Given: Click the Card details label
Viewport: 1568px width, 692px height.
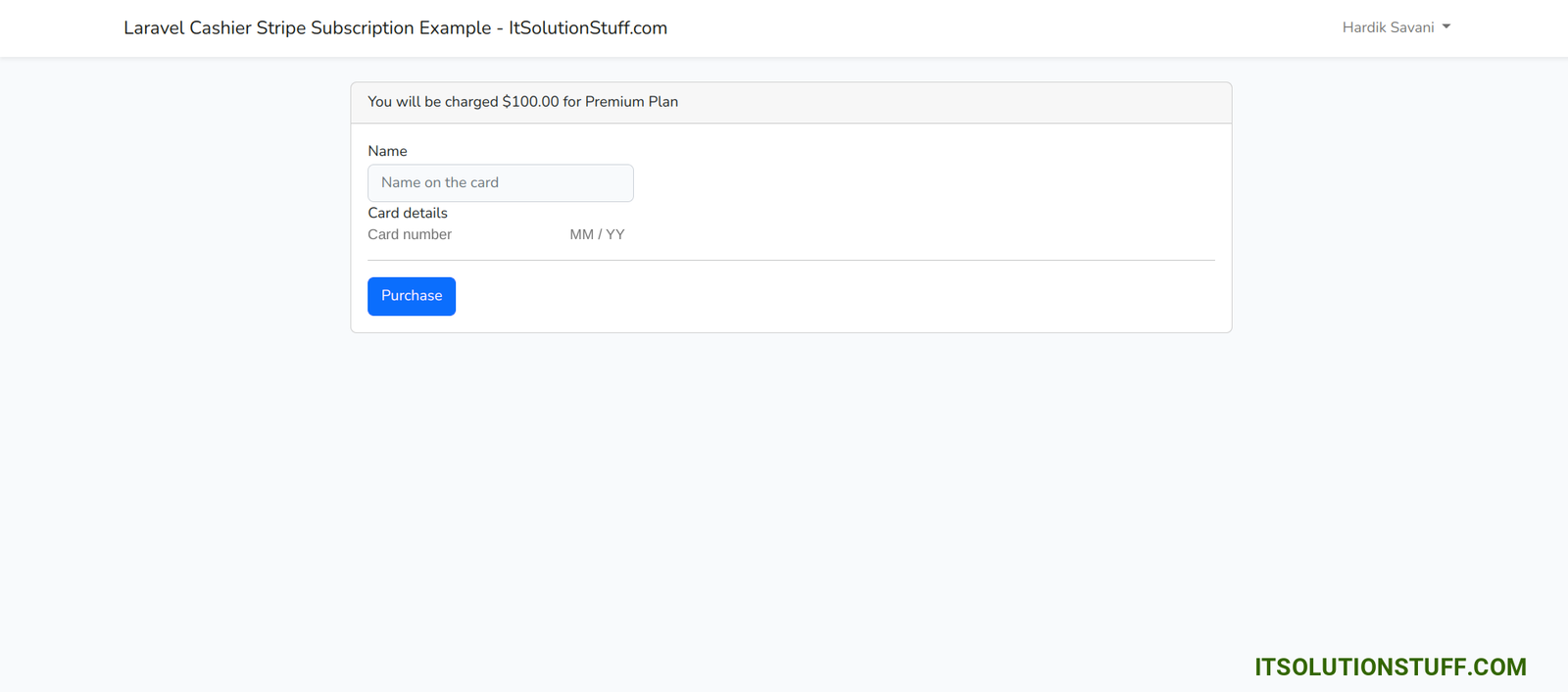Looking at the screenshot, I should 408,213.
